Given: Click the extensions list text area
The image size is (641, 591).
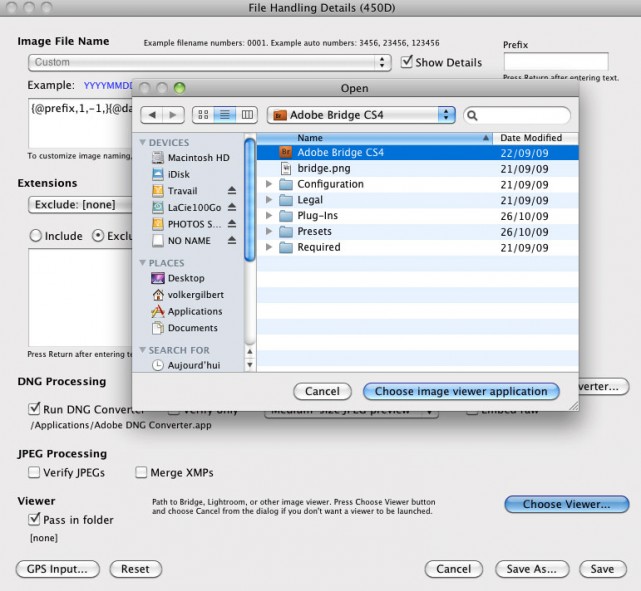Looking at the screenshot, I should [80, 297].
